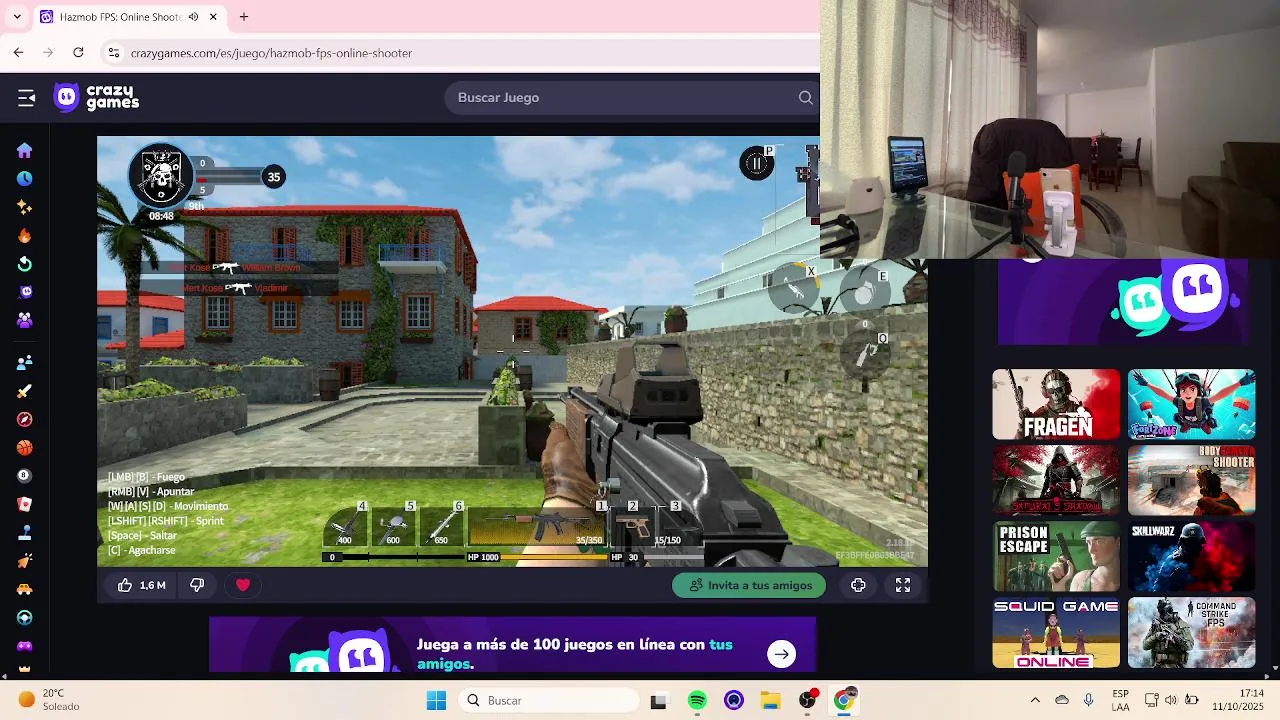Enter fullscreen mode for the game
Screen dimensions: 1280x720
tap(903, 585)
